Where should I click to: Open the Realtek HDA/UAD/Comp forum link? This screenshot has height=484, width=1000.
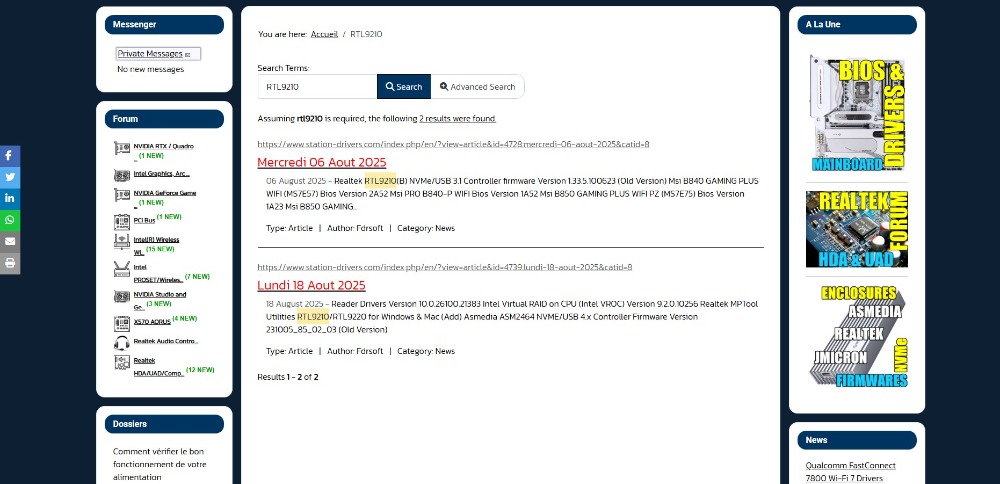pyautogui.click(x=158, y=367)
